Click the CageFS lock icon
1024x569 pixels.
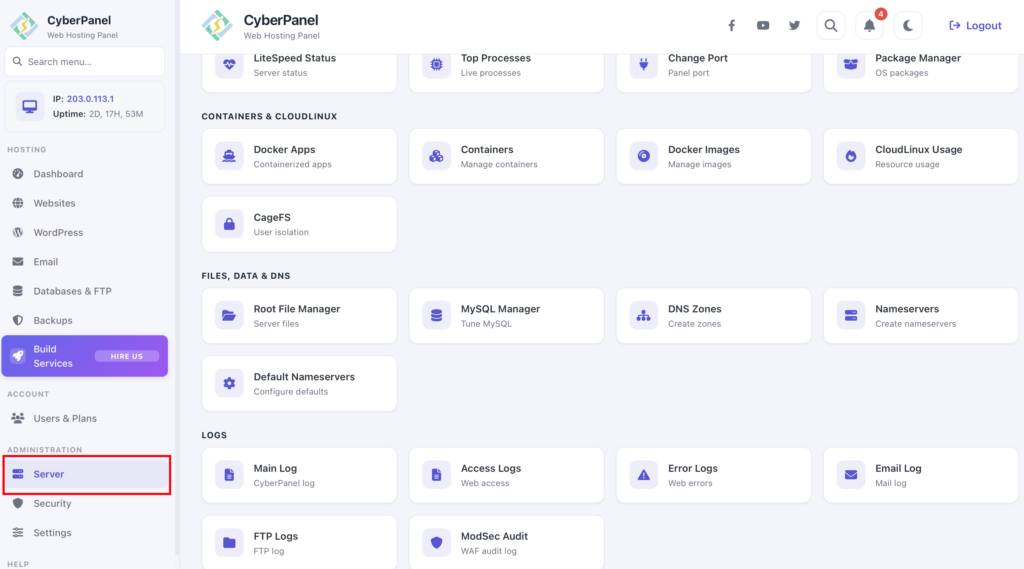[229, 224]
